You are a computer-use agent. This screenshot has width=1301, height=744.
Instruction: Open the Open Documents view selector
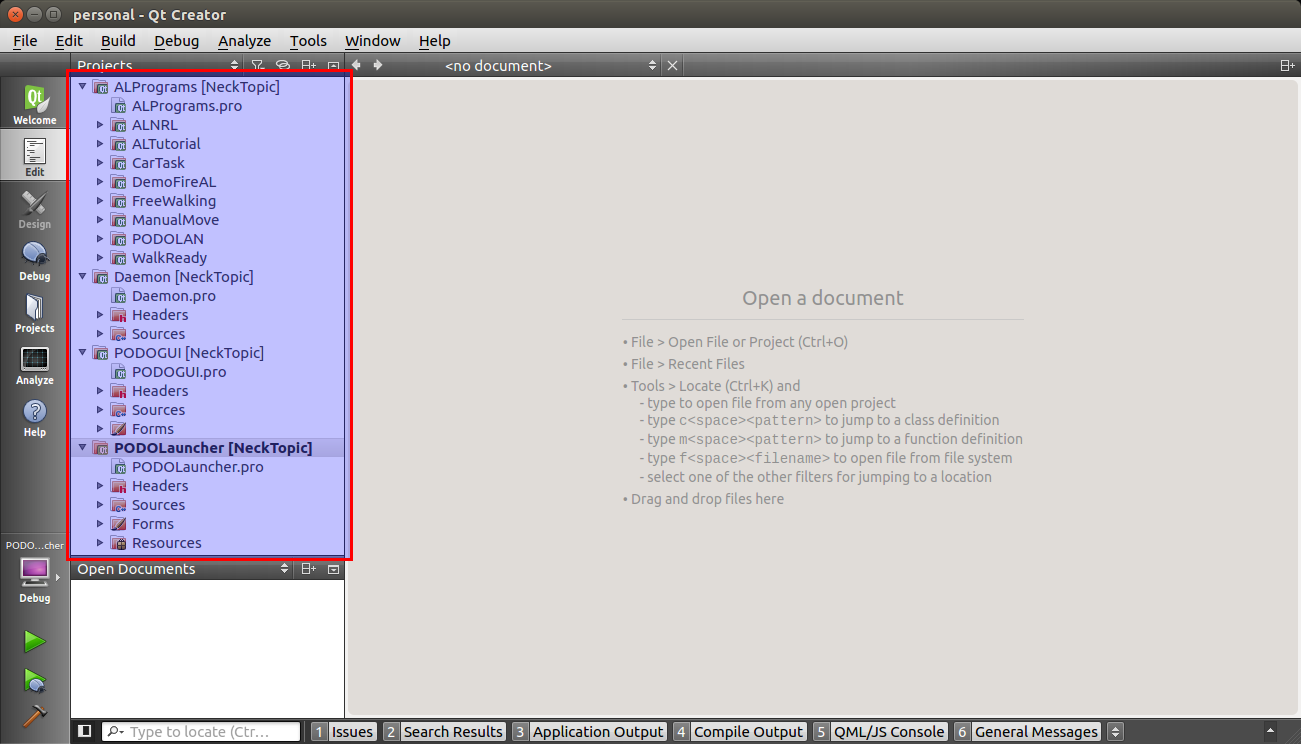(183, 569)
